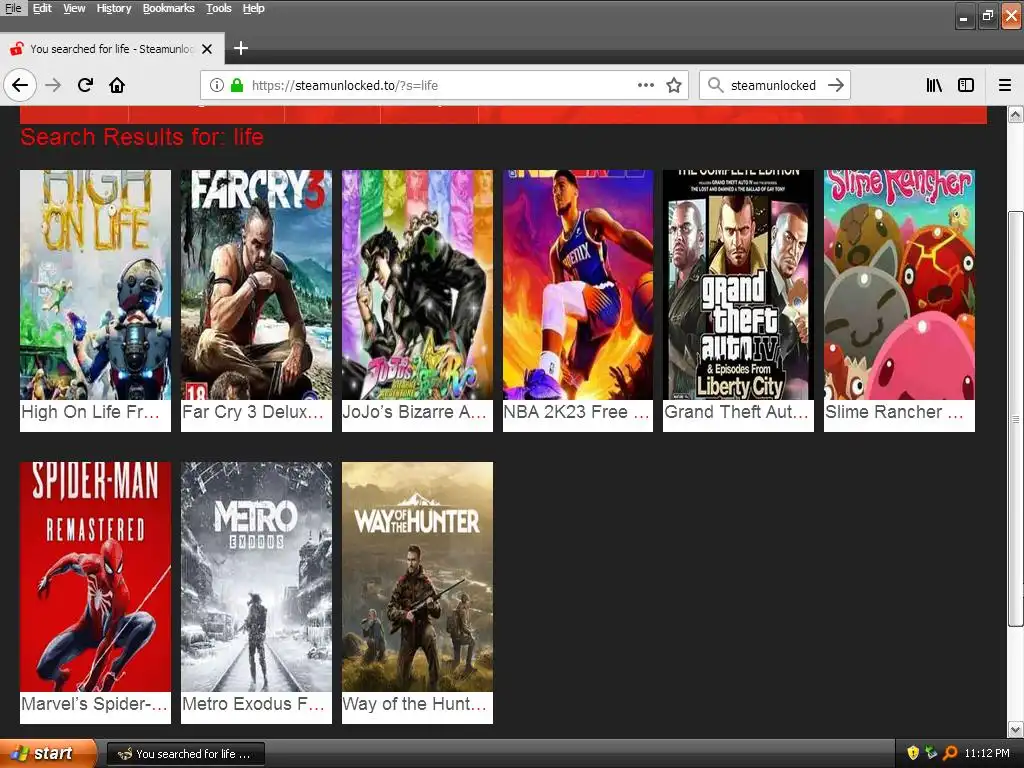Screen dimensions: 1024x768
Task: Open the Windows start menu
Action: point(48,753)
